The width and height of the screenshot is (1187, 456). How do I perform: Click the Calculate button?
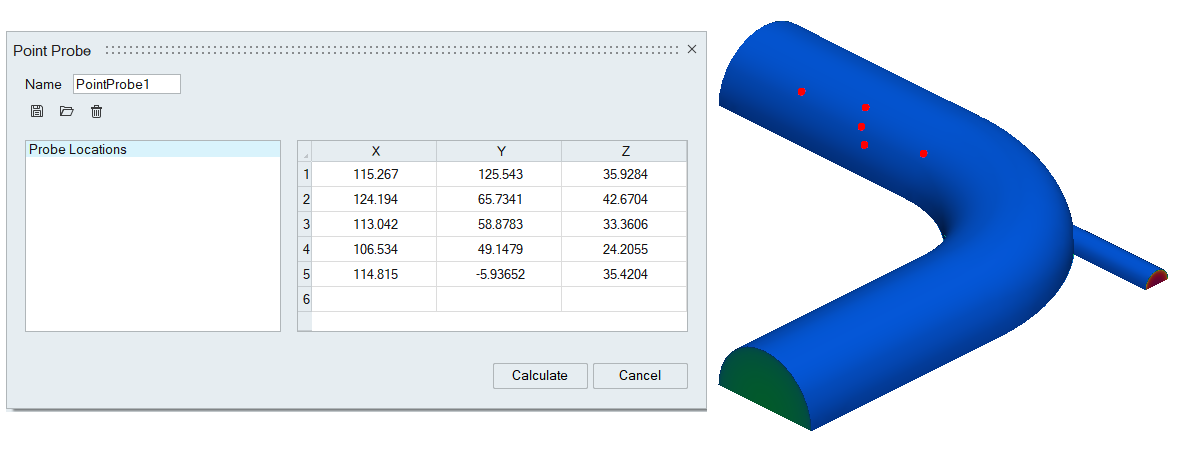[x=539, y=376]
